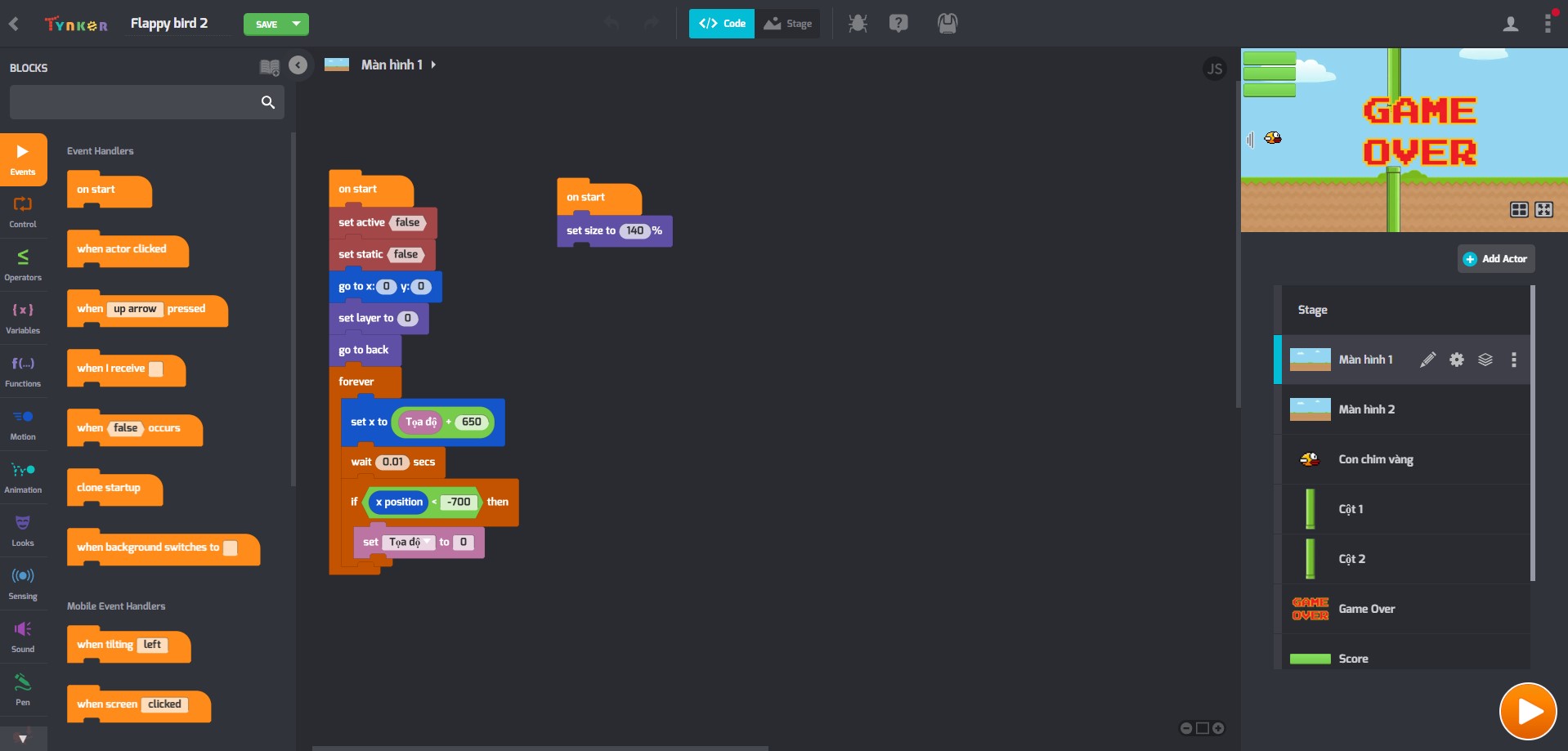The width and height of the screenshot is (1568, 751).
Task: Collapse the Blocks panel with the arrow button
Action: 298,65
